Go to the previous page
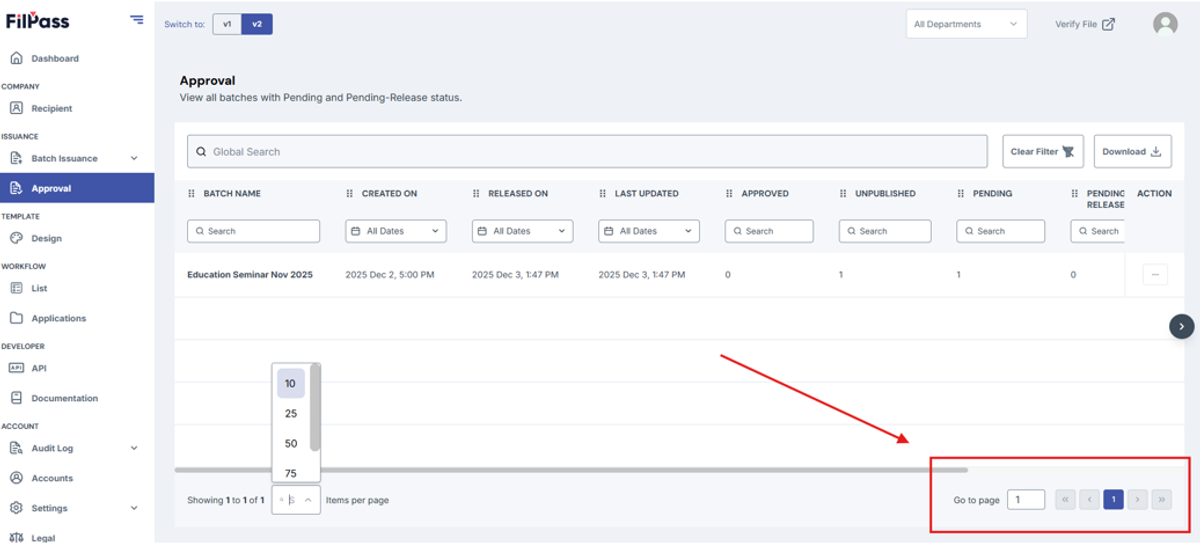Viewport: 1200px width, 543px height. 1090,499
